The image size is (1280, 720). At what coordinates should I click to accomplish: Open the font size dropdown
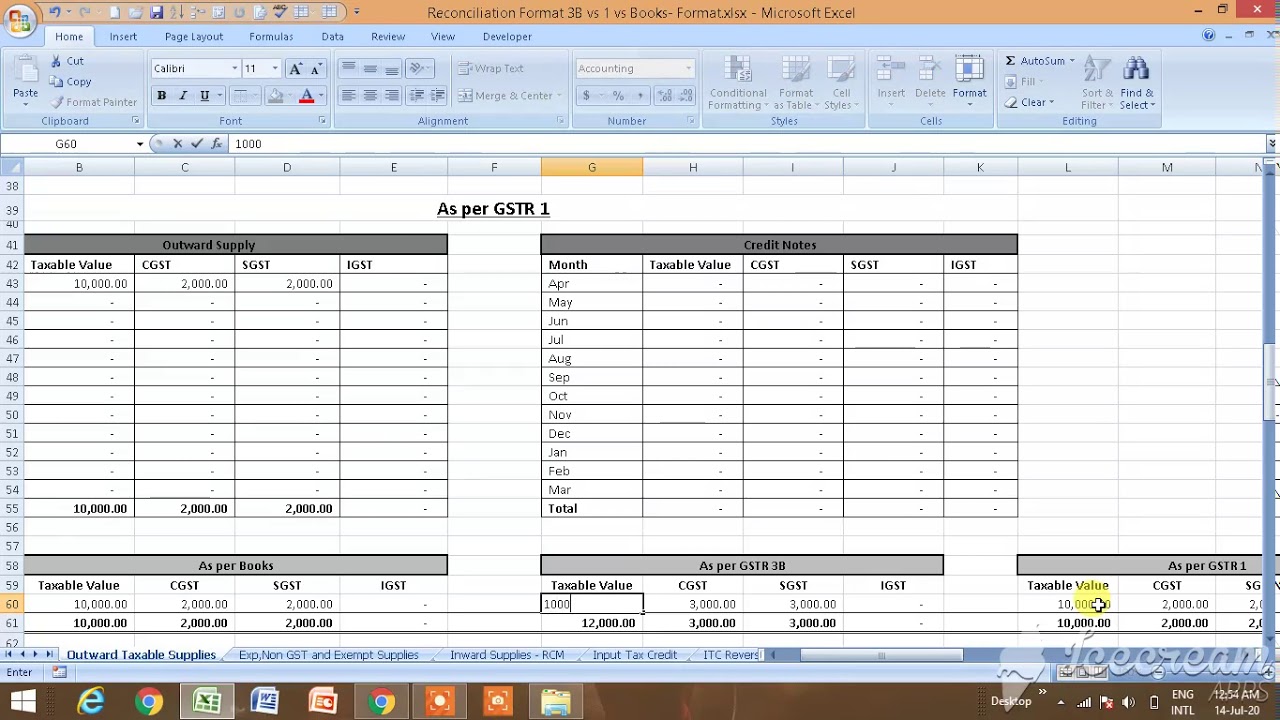[x=275, y=68]
